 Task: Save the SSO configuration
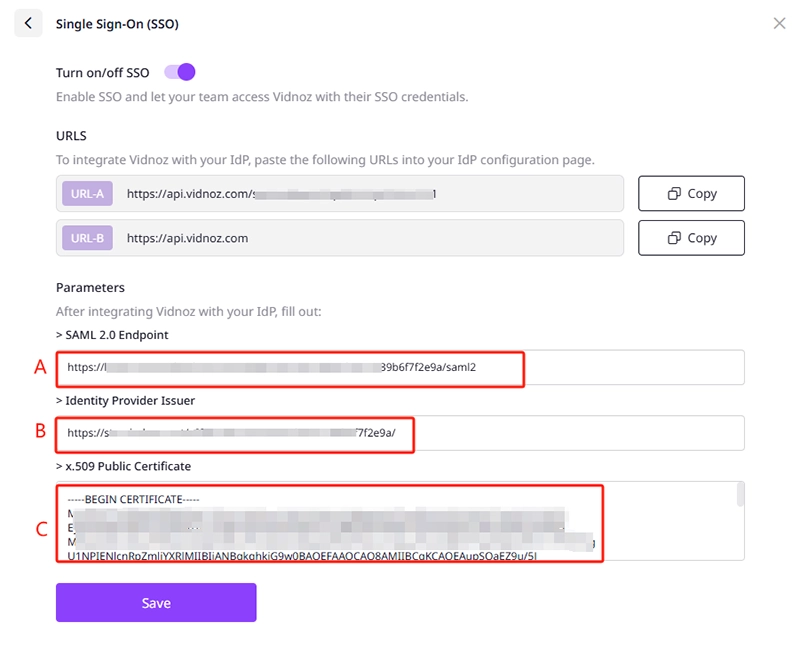click(x=156, y=603)
